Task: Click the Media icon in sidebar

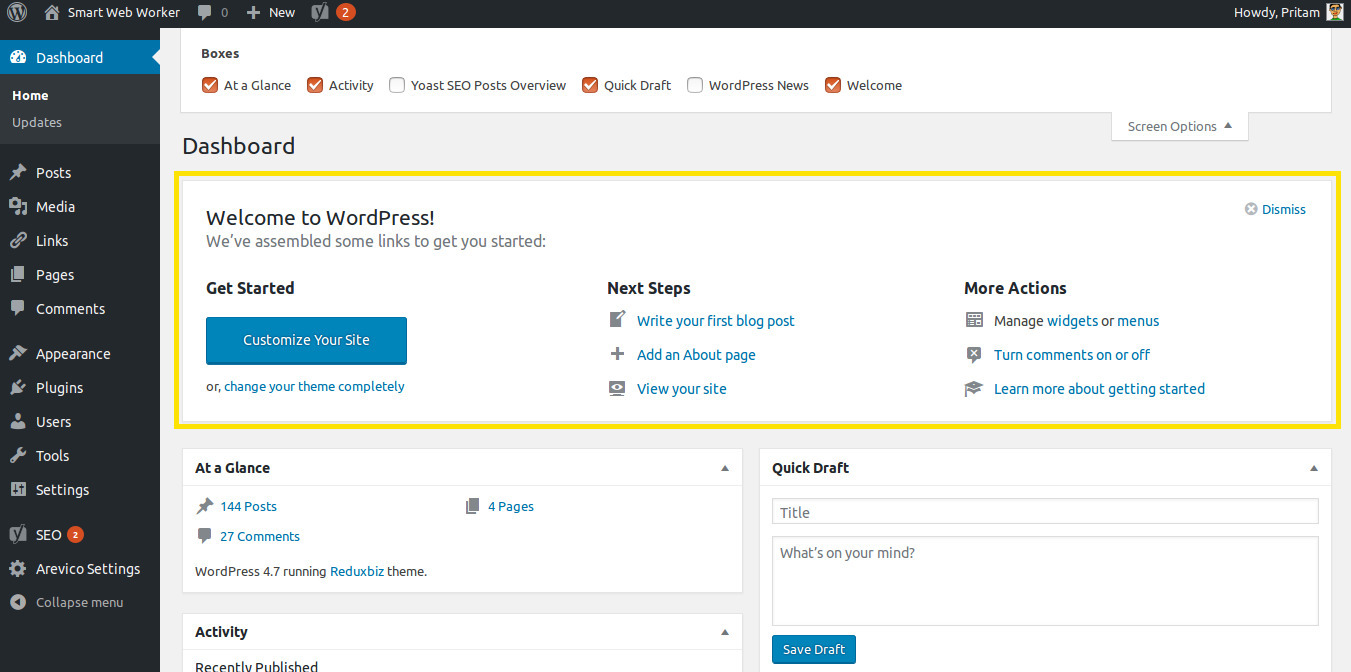Action: tap(18, 206)
